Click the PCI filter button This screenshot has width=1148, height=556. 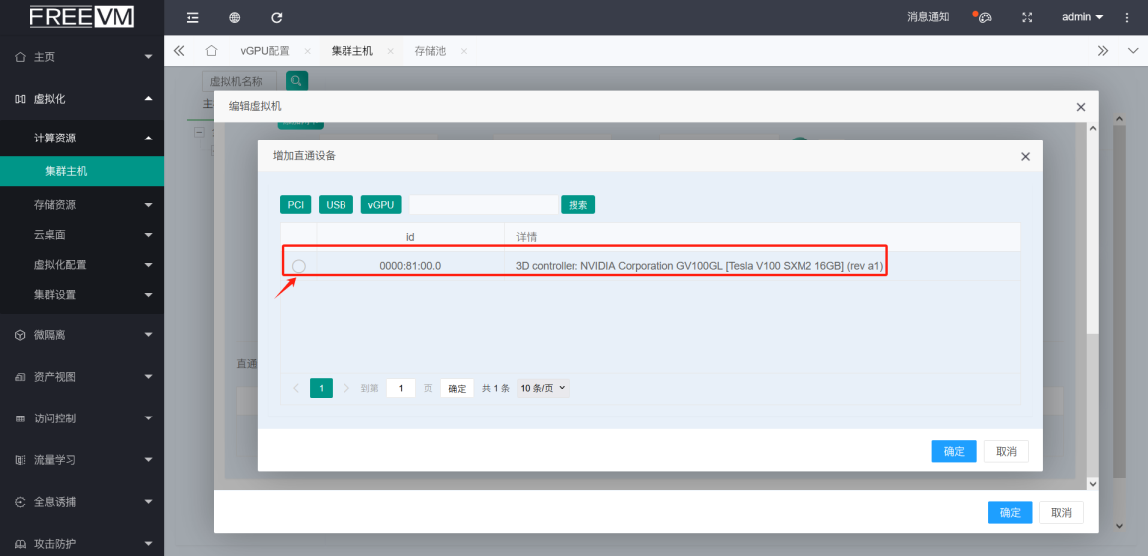296,205
